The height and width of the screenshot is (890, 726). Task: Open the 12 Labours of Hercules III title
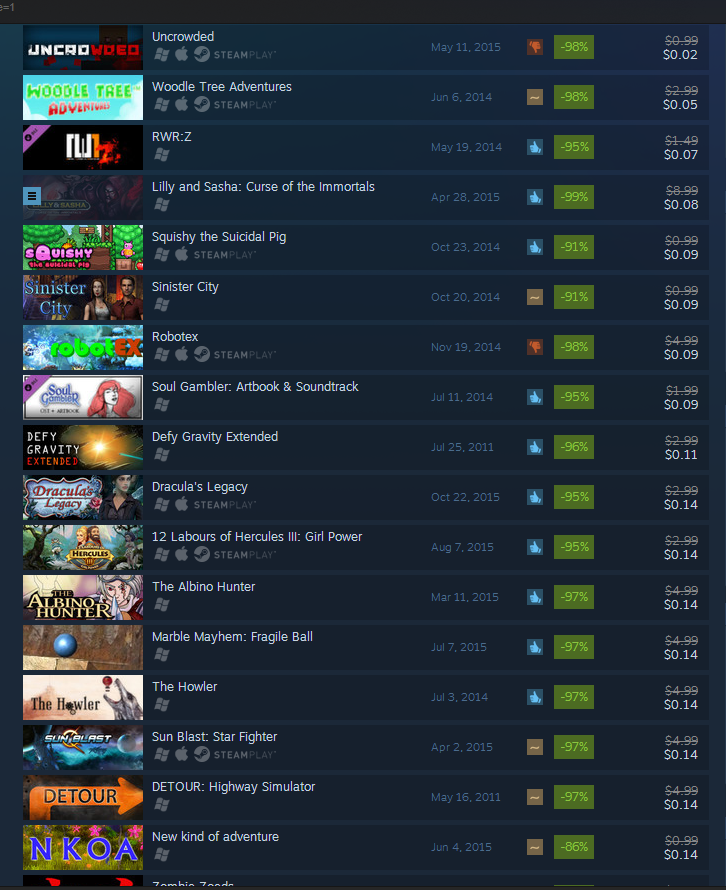[257, 536]
